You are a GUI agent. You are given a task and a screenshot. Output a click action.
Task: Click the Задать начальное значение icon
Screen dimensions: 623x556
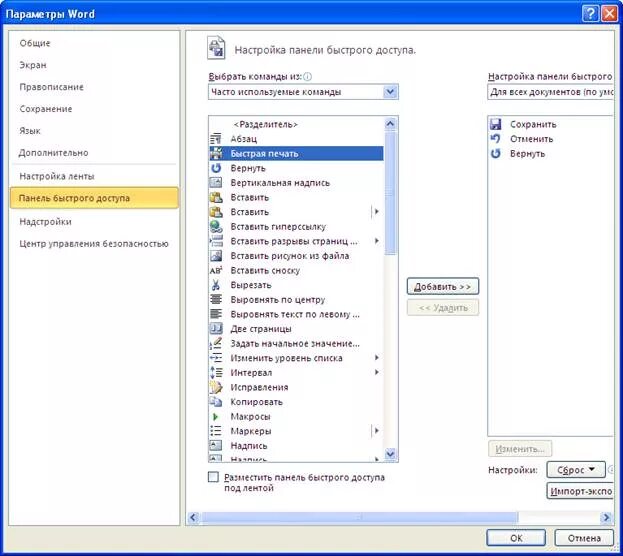pos(216,343)
